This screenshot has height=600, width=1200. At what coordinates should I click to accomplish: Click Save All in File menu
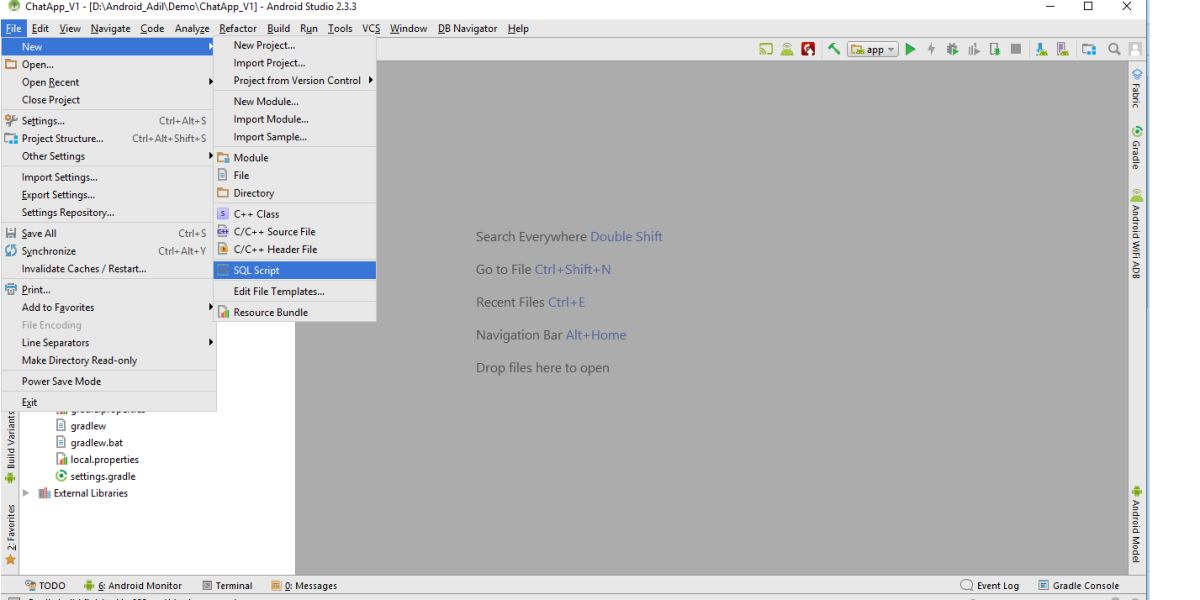click(109, 234)
